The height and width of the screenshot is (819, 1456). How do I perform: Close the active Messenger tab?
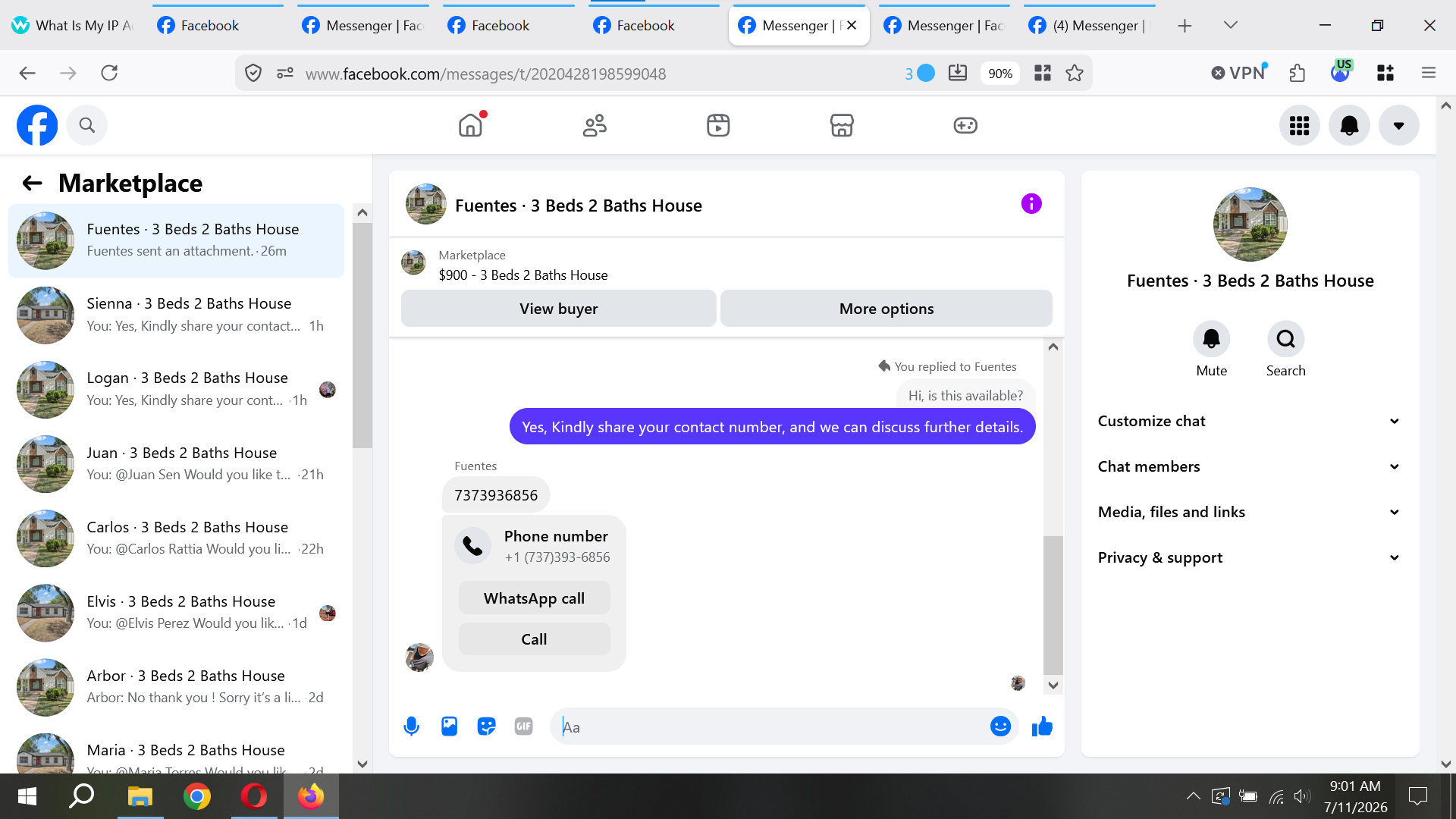coord(852,25)
